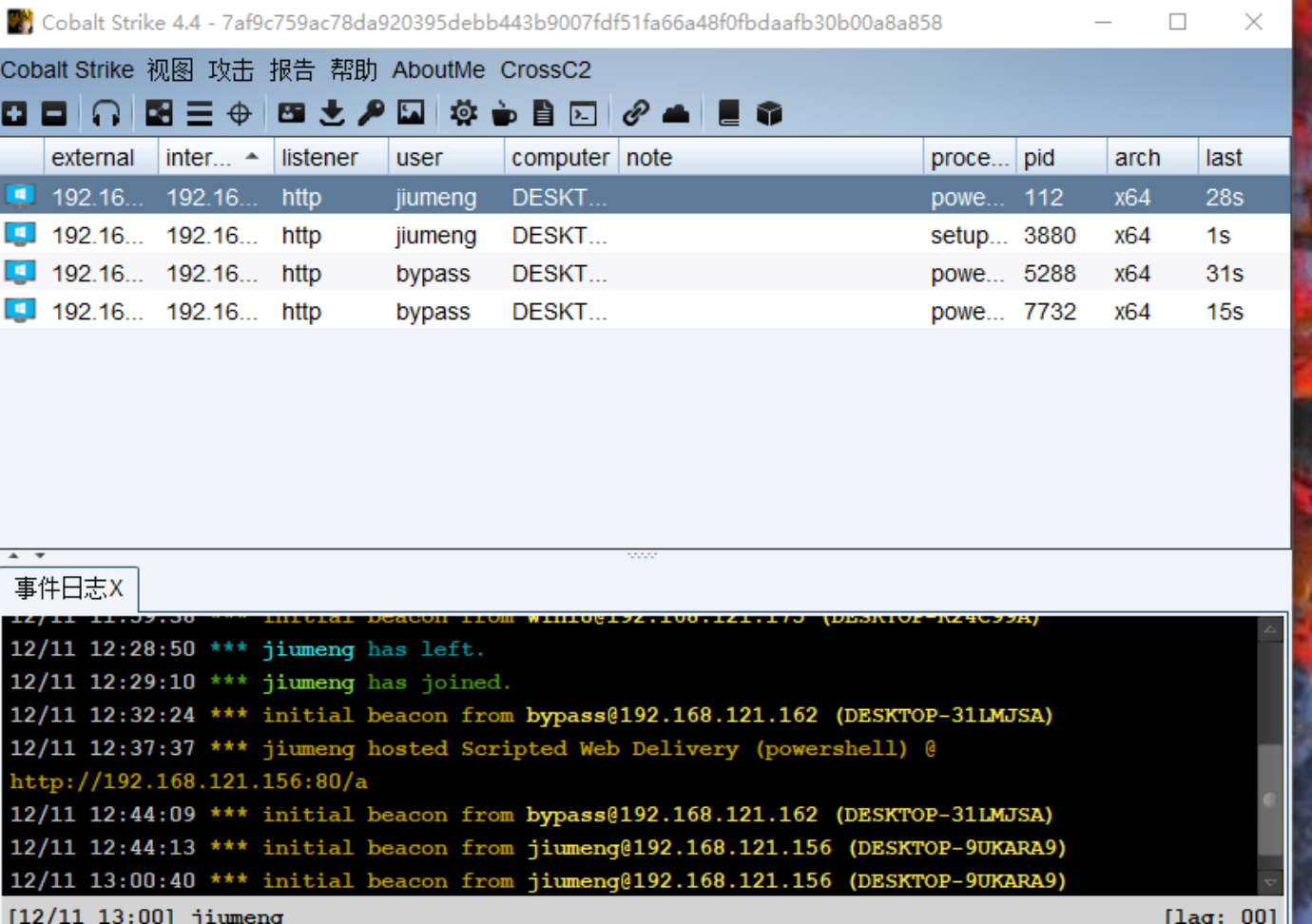Image resolution: width=1312 pixels, height=924 pixels.
Task: Open downloaded files via download arrow icon
Action: point(332,114)
